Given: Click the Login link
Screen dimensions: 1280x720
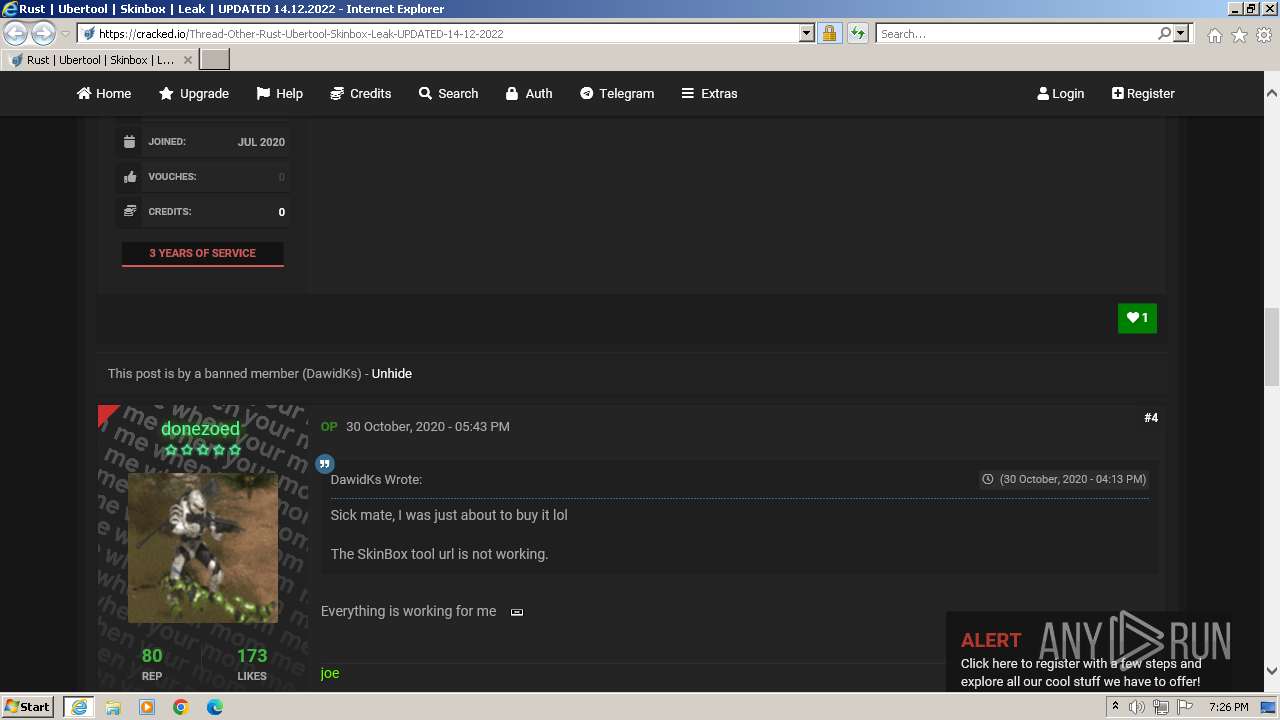Looking at the screenshot, I should click(1061, 93).
